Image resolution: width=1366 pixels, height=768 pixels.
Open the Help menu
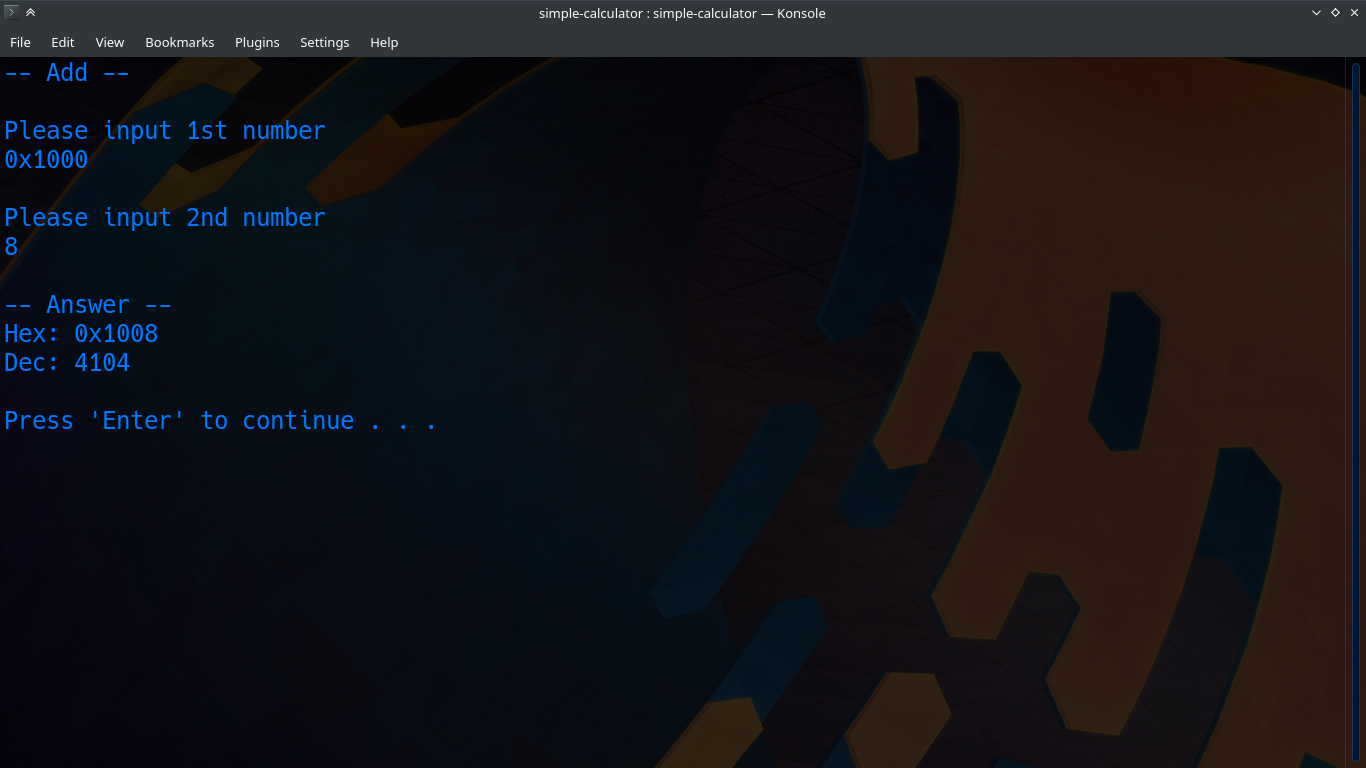(x=384, y=42)
